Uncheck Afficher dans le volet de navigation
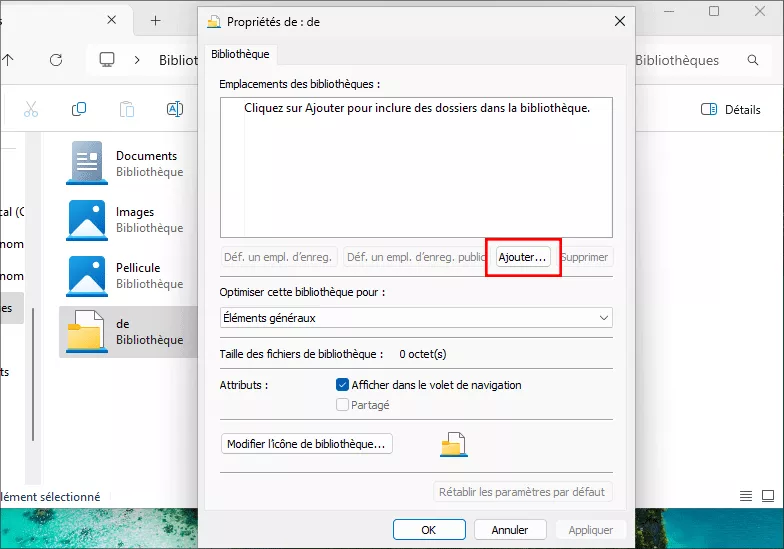Screen dimensions: 784x549 [x=342, y=384]
